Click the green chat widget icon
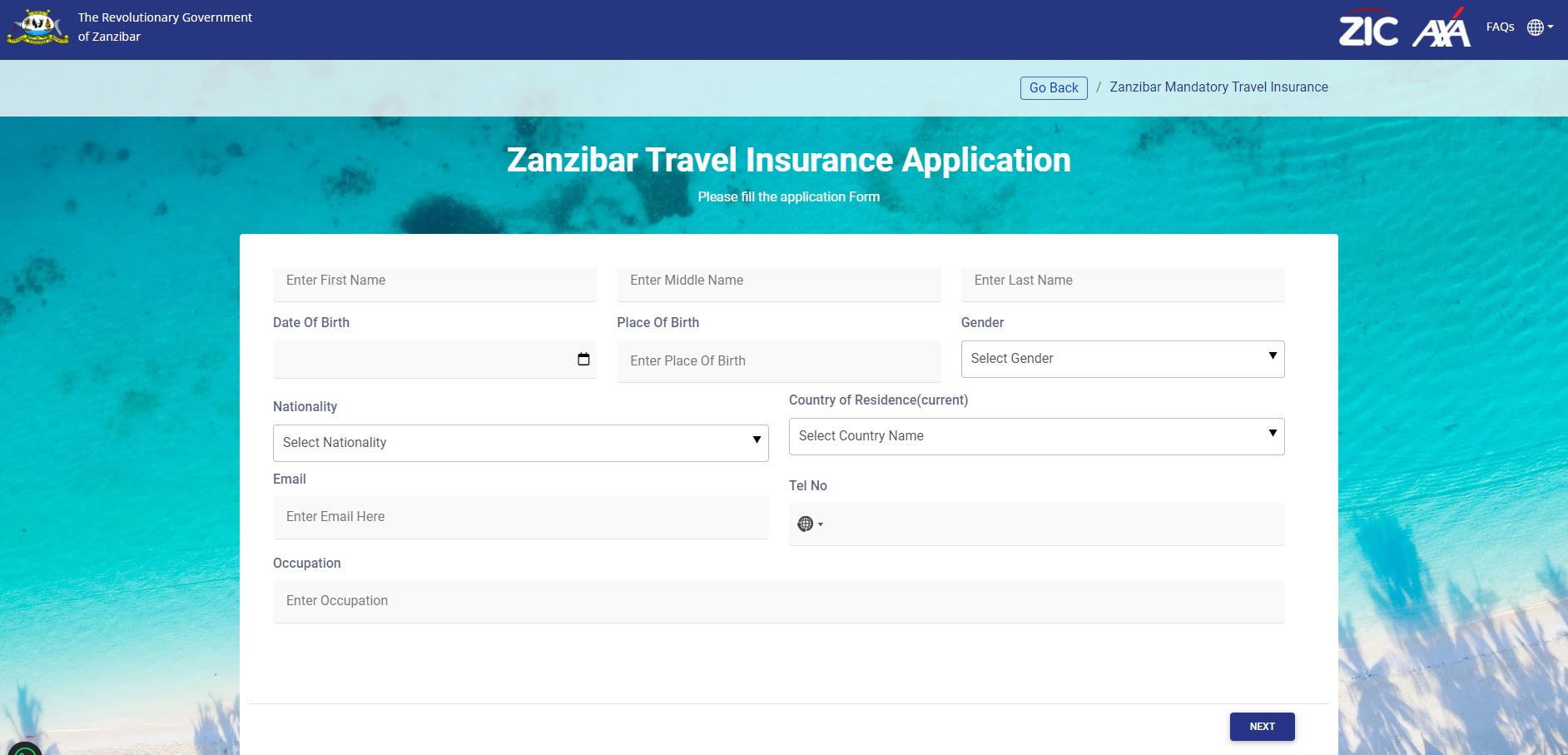Screen dimensions: 1568x755 pos(23,749)
